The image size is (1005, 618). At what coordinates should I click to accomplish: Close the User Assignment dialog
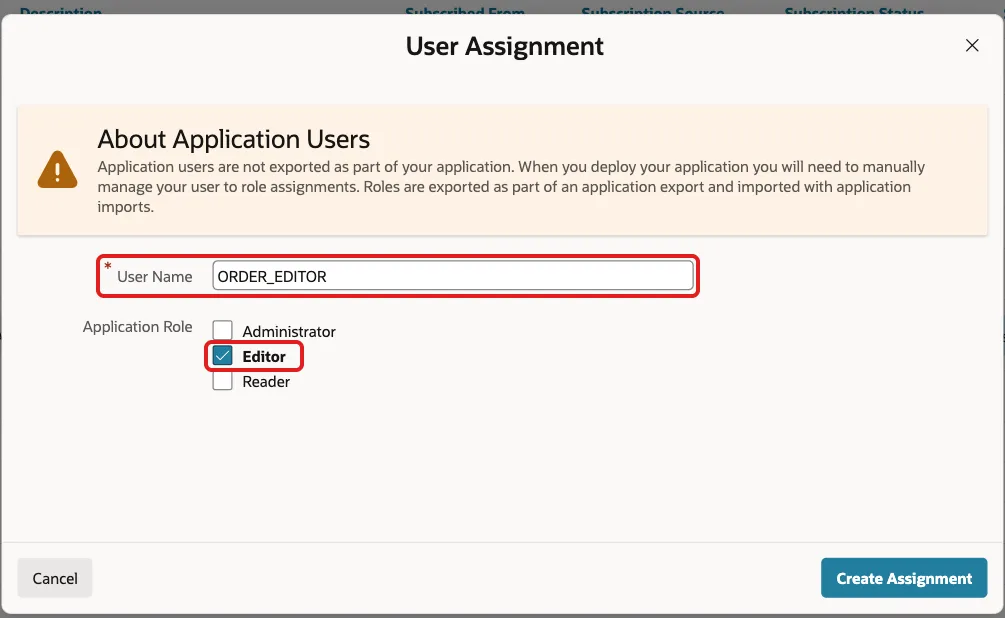(x=972, y=46)
